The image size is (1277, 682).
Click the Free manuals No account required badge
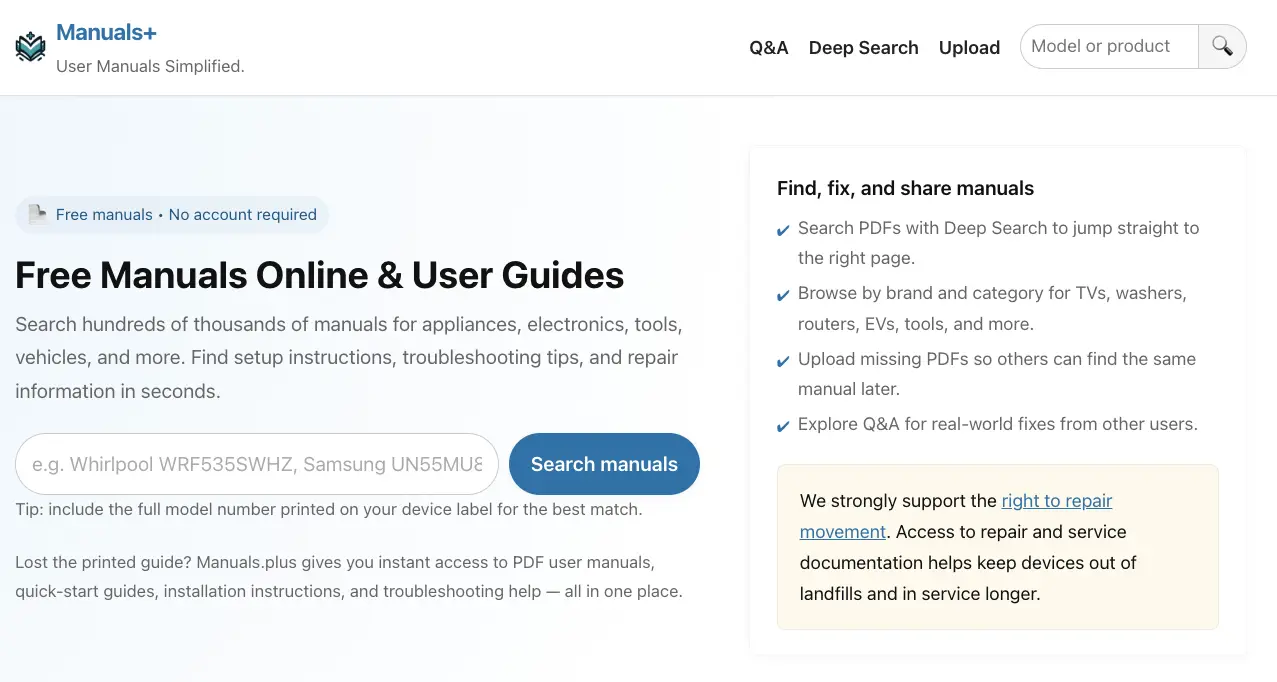(x=172, y=214)
